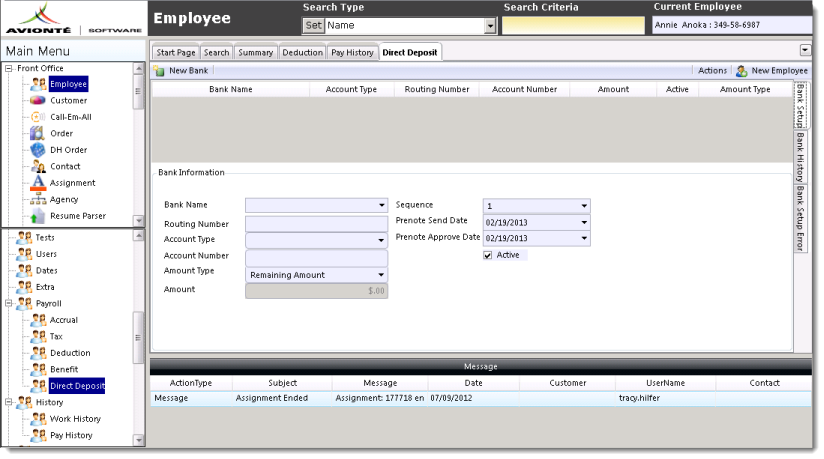Screen dimensions: 824x459
Task: Switch to the Pay History tab
Action: pos(352,52)
